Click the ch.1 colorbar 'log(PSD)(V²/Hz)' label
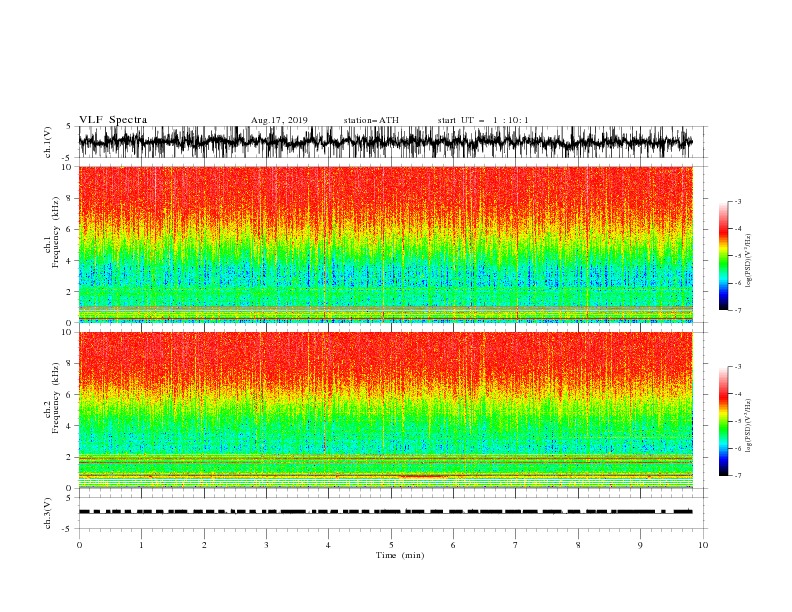Viewport: 792px width, 612px height. pos(749,261)
